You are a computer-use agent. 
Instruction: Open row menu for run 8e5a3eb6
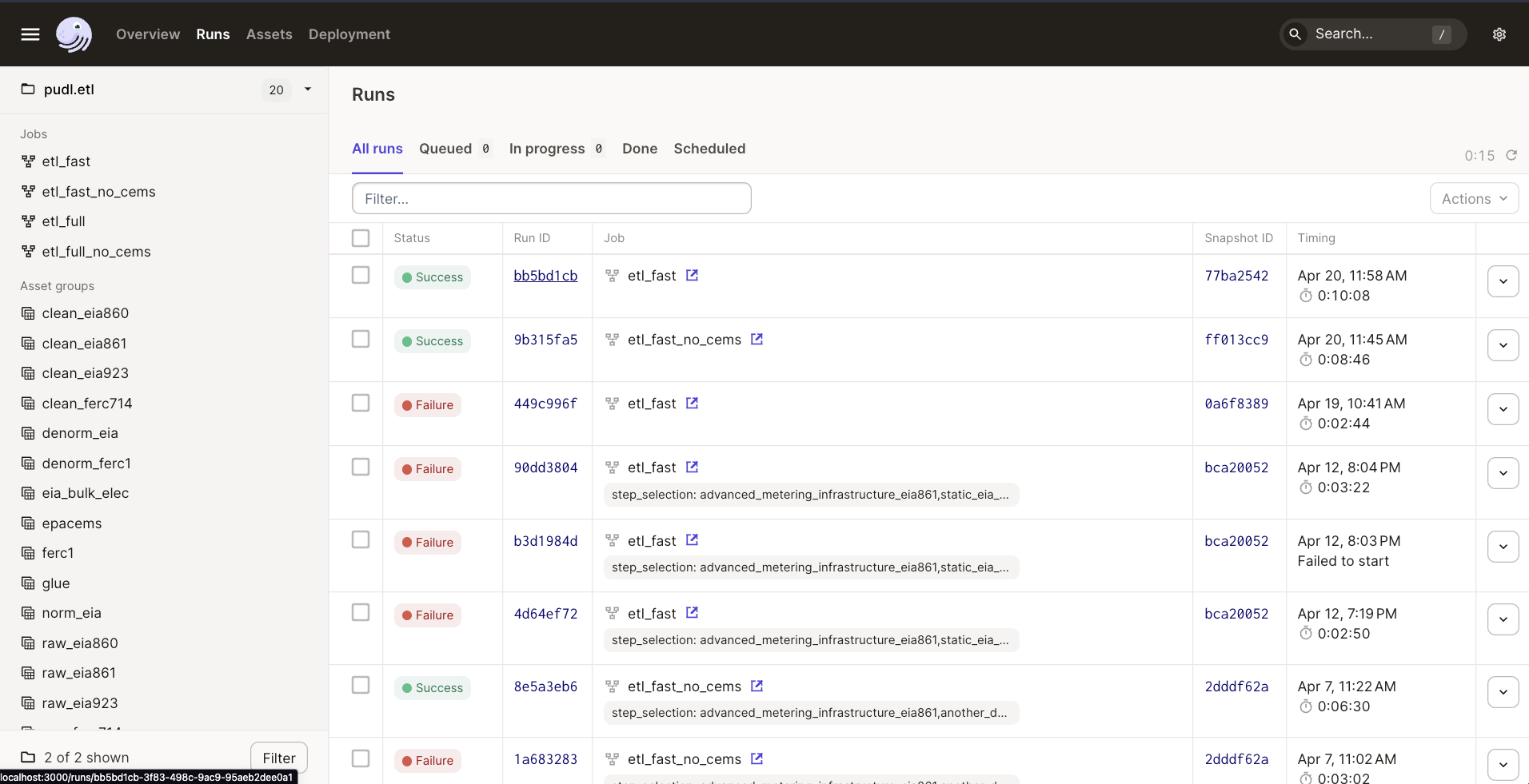tap(1503, 692)
